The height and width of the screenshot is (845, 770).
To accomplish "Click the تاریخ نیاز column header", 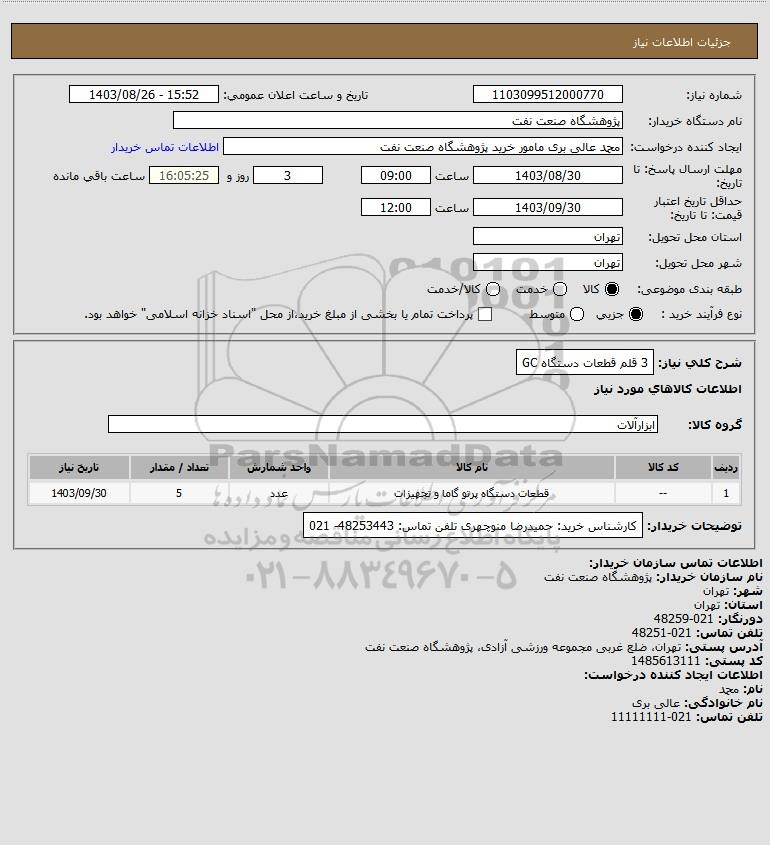I will point(79,467).
